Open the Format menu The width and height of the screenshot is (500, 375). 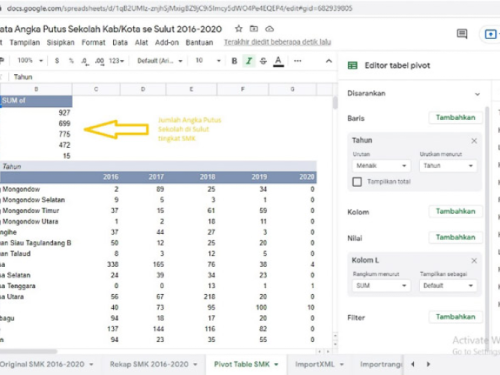93,43
